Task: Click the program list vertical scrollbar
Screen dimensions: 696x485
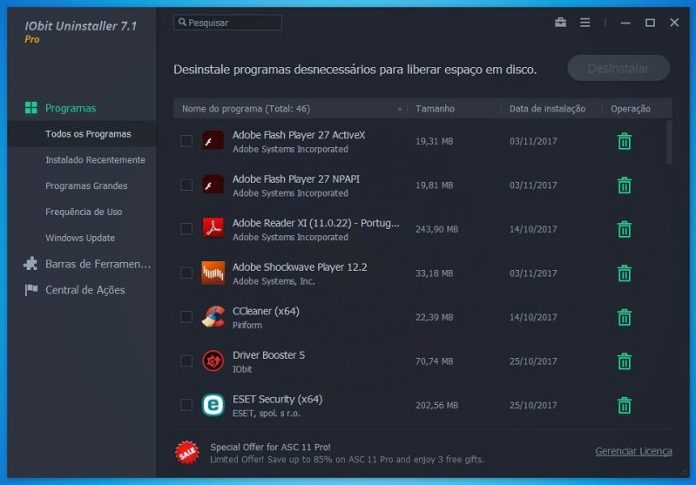Action: point(669,143)
